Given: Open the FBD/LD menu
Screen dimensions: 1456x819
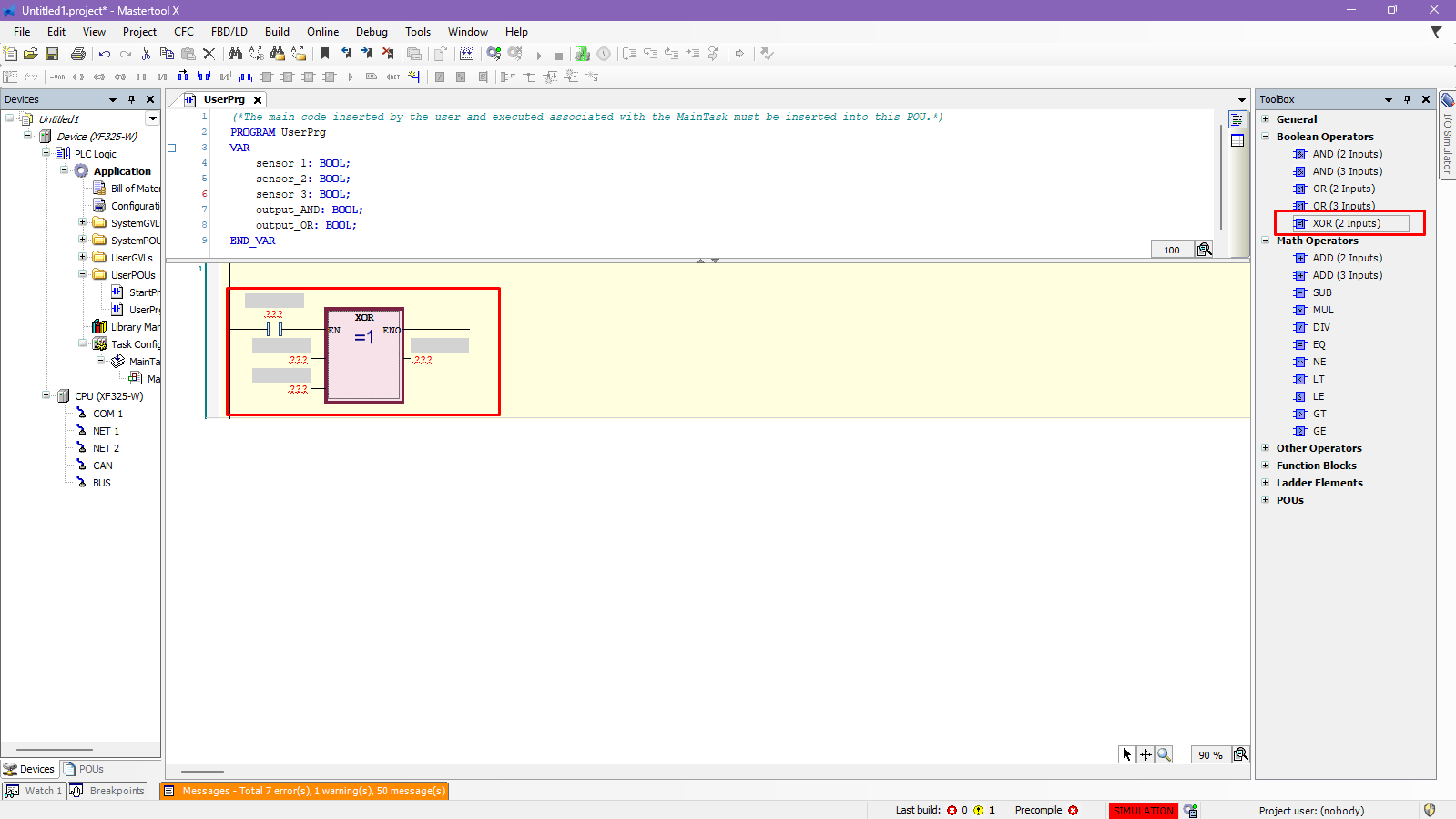Looking at the screenshot, I should (x=229, y=32).
